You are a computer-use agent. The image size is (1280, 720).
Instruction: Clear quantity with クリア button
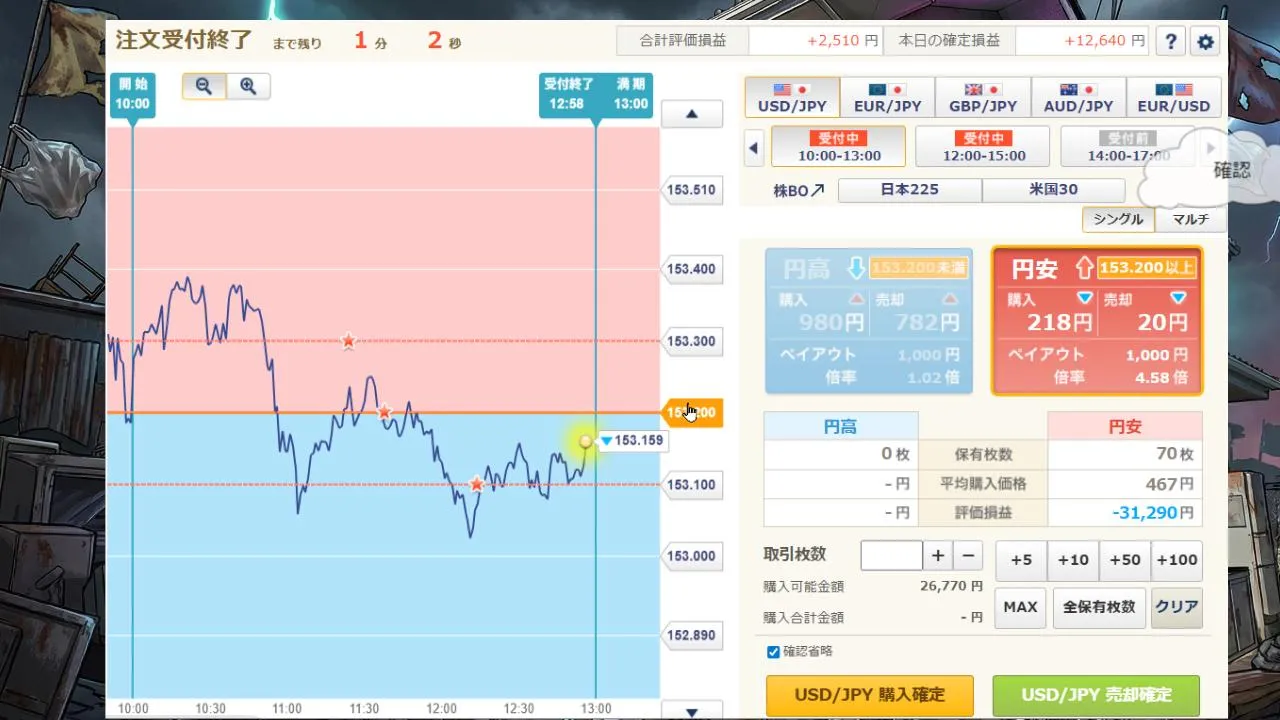click(x=1176, y=607)
